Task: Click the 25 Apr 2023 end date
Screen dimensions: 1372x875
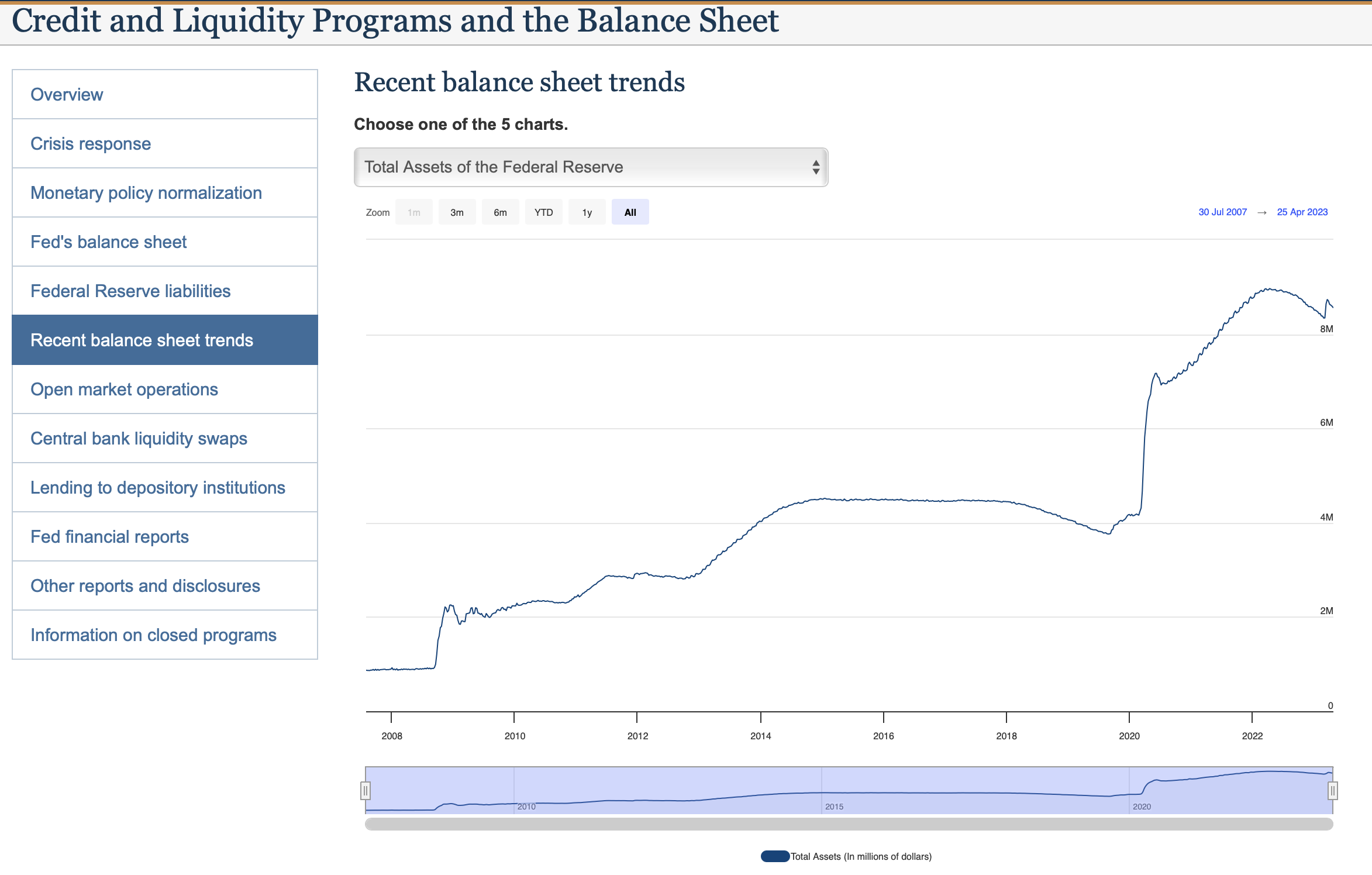Action: (1302, 212)
